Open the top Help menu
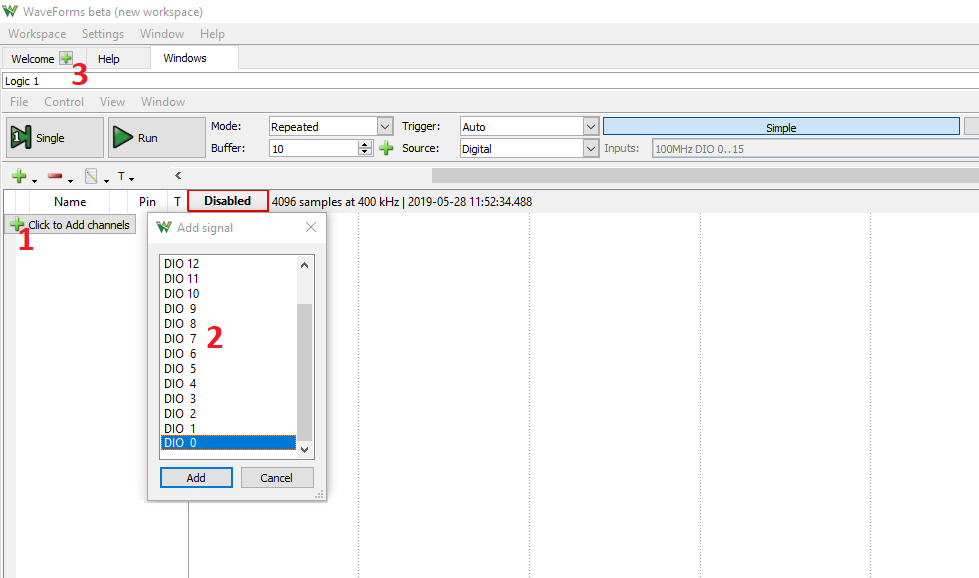The width and height of the screenshot is (979, 578). (212, 34)
